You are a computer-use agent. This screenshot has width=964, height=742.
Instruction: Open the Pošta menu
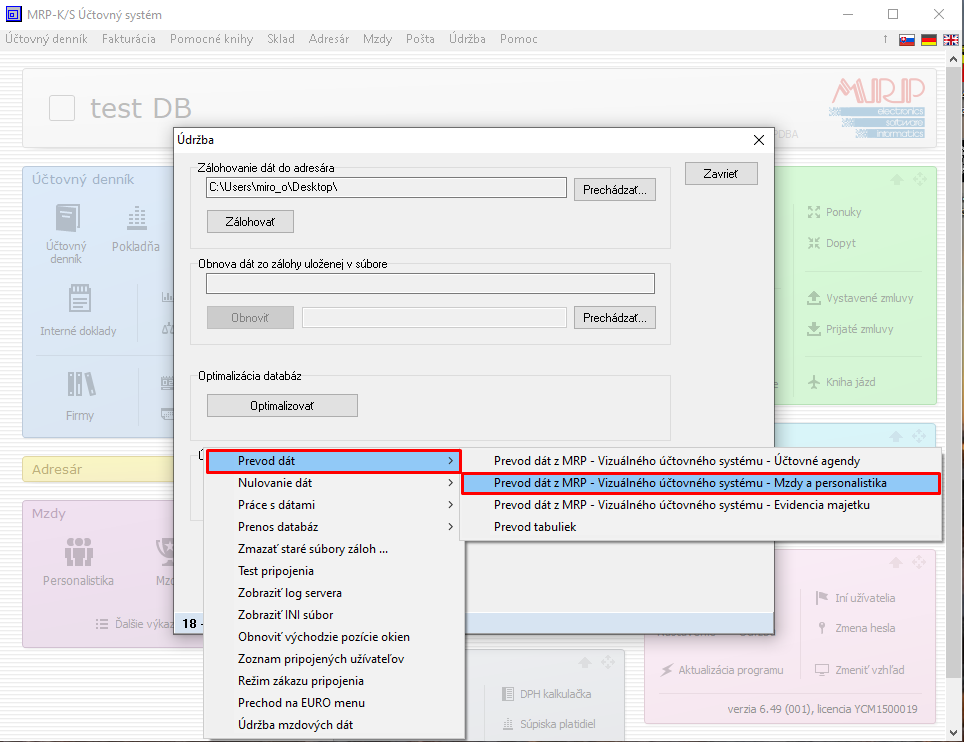421,39
